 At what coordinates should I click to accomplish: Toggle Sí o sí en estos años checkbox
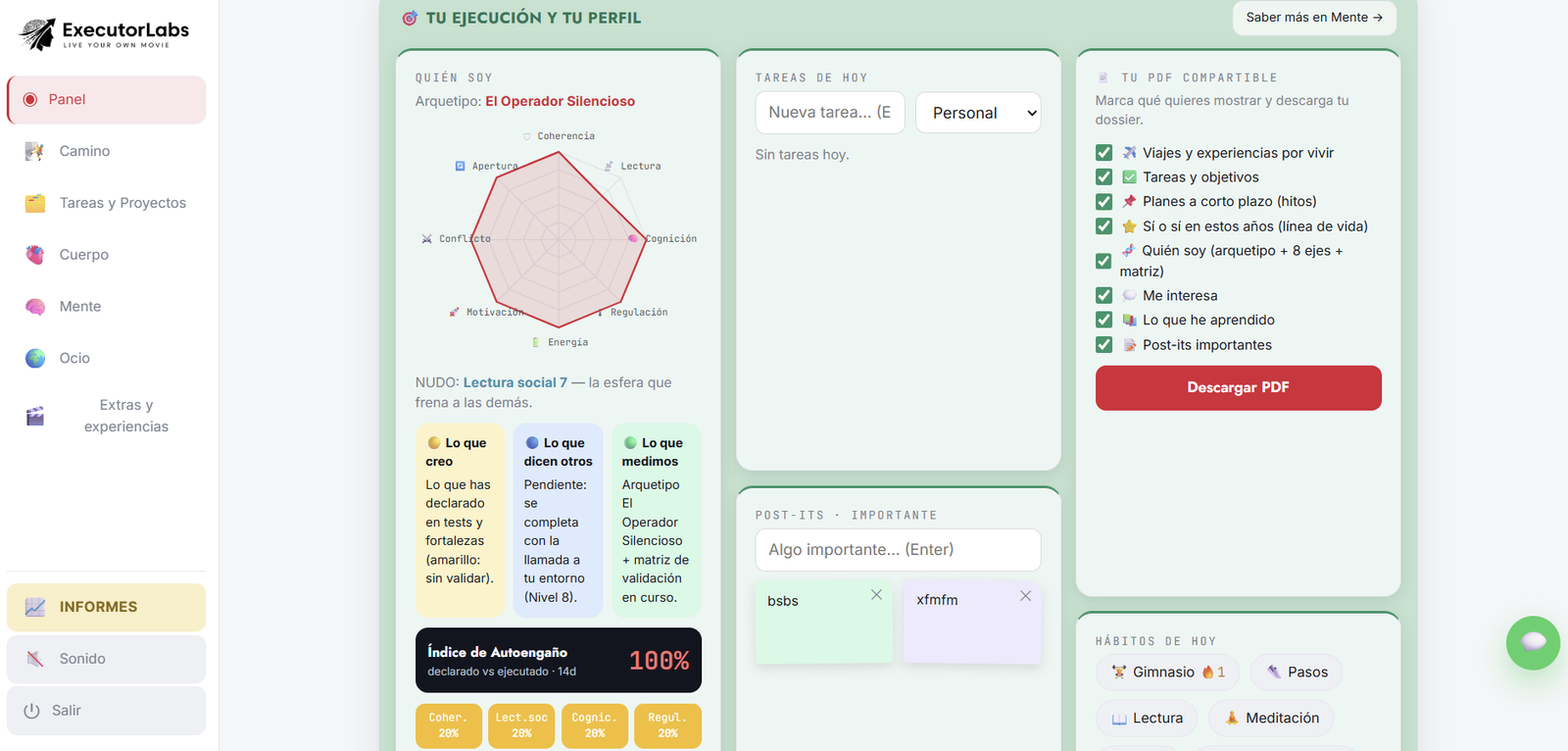coord(1104,226)
